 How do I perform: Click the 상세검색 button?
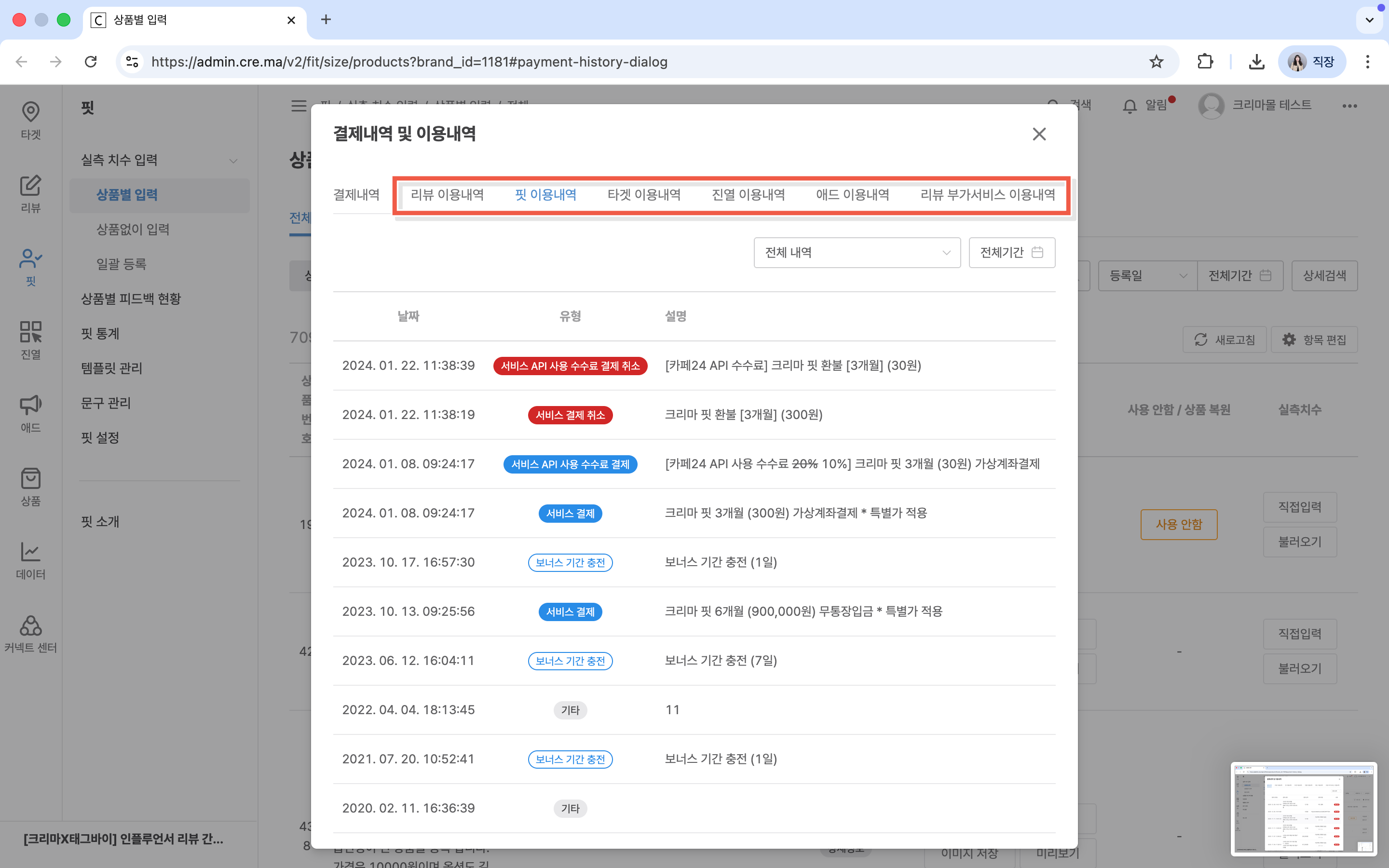[x=1324, y=275]
